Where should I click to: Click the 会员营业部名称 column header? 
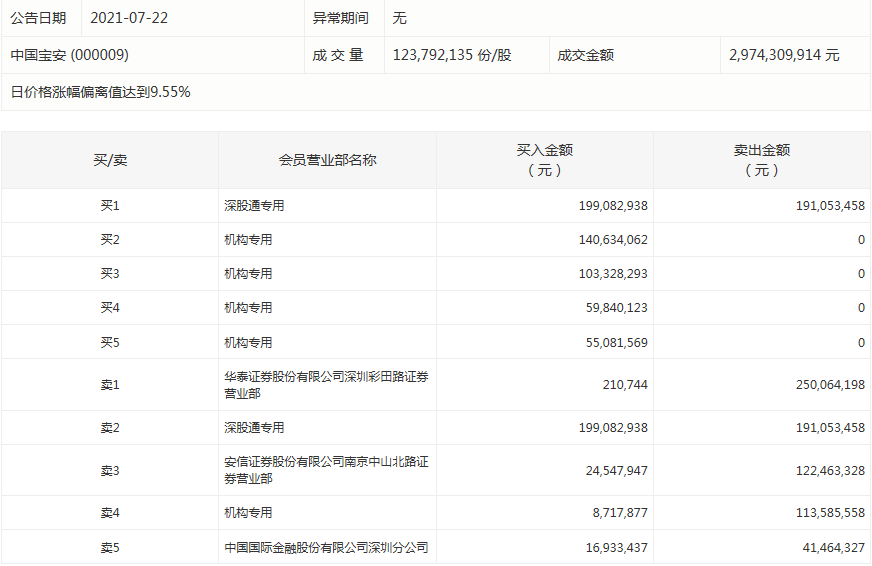[x=328, y=160]
